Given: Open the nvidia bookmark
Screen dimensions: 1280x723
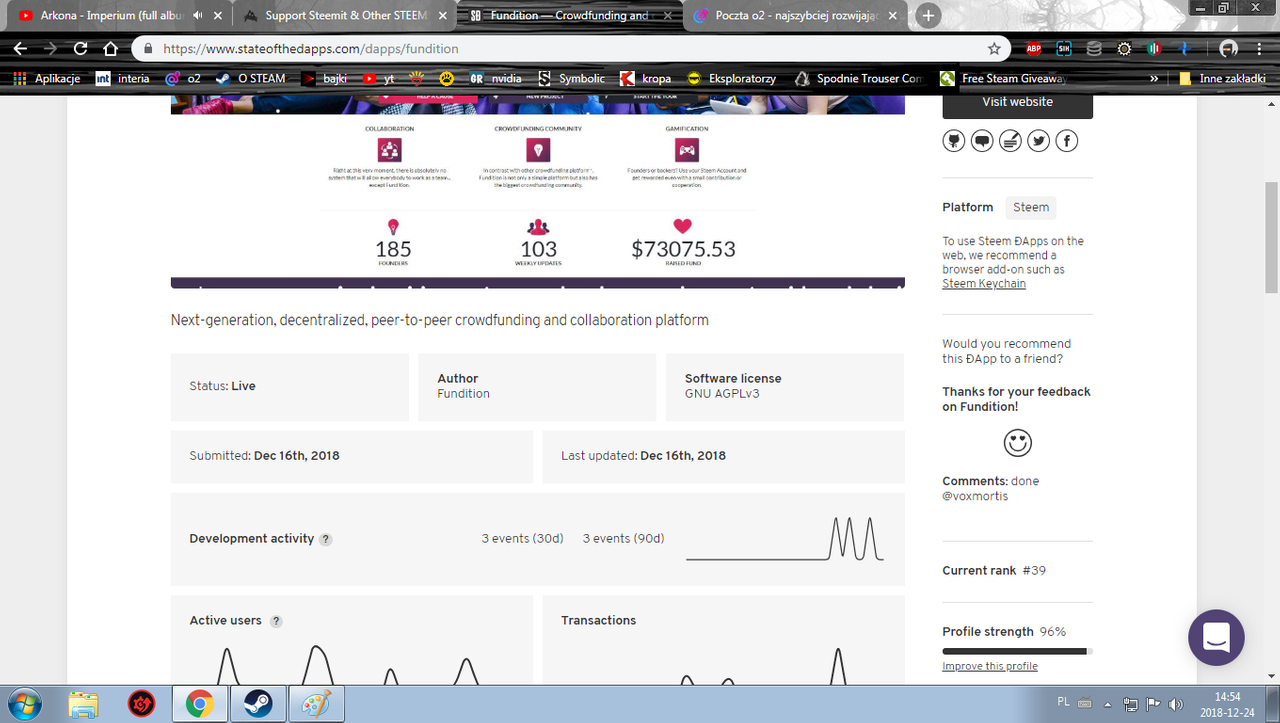Looking at the screenshot, I should coord(496,78).
